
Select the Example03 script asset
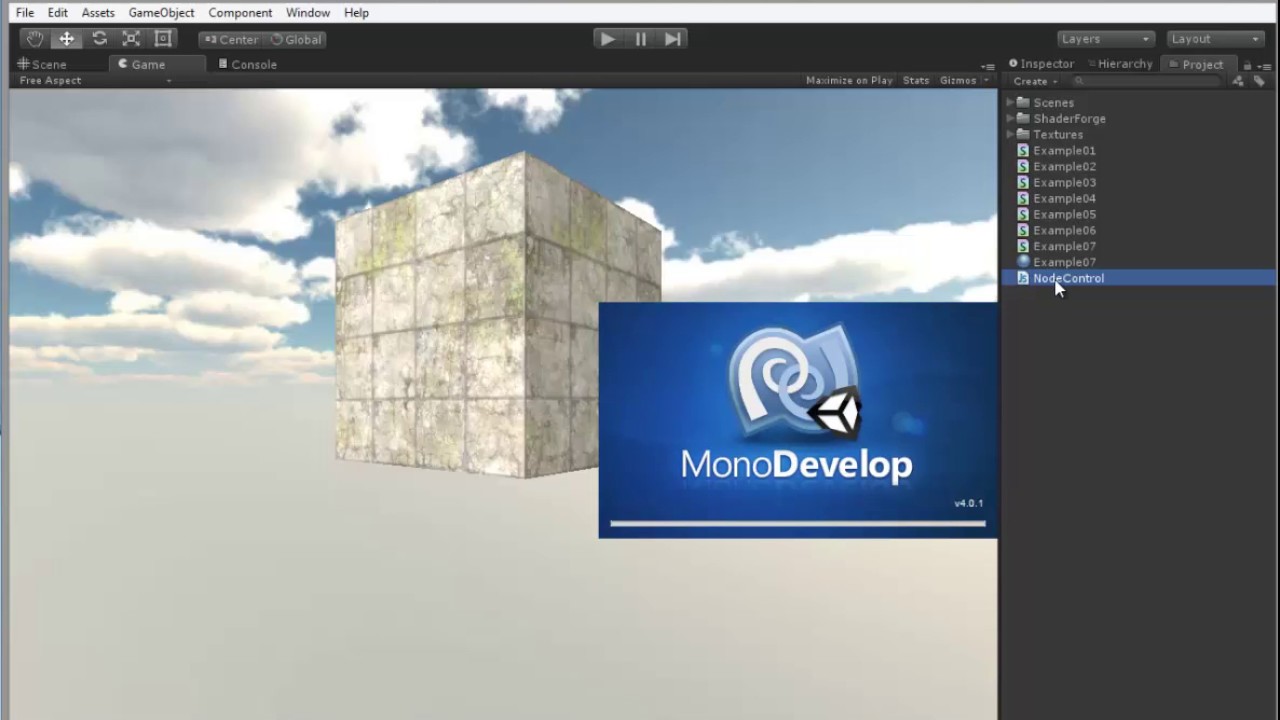pos(1064,182)
